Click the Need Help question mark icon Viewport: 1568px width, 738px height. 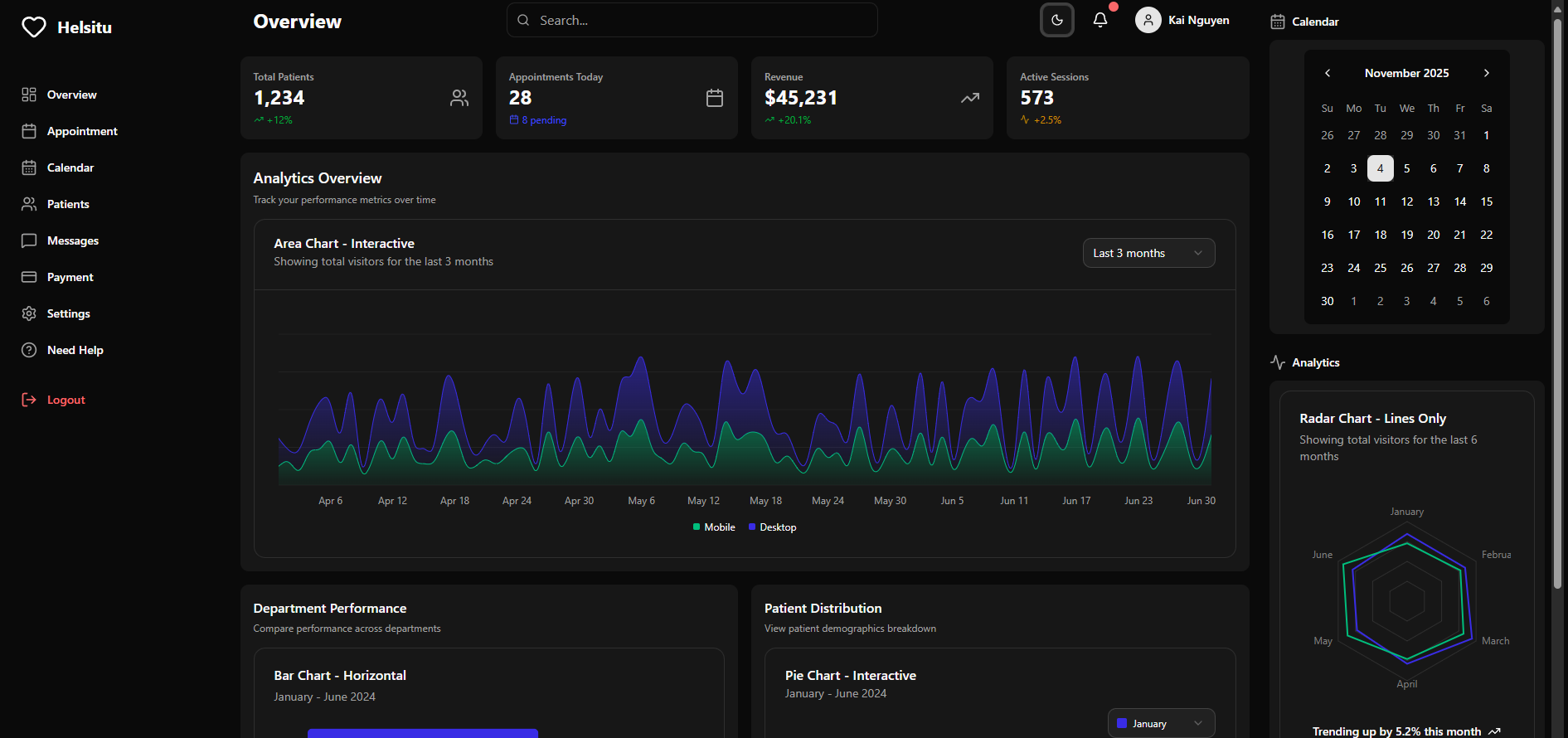29,350
